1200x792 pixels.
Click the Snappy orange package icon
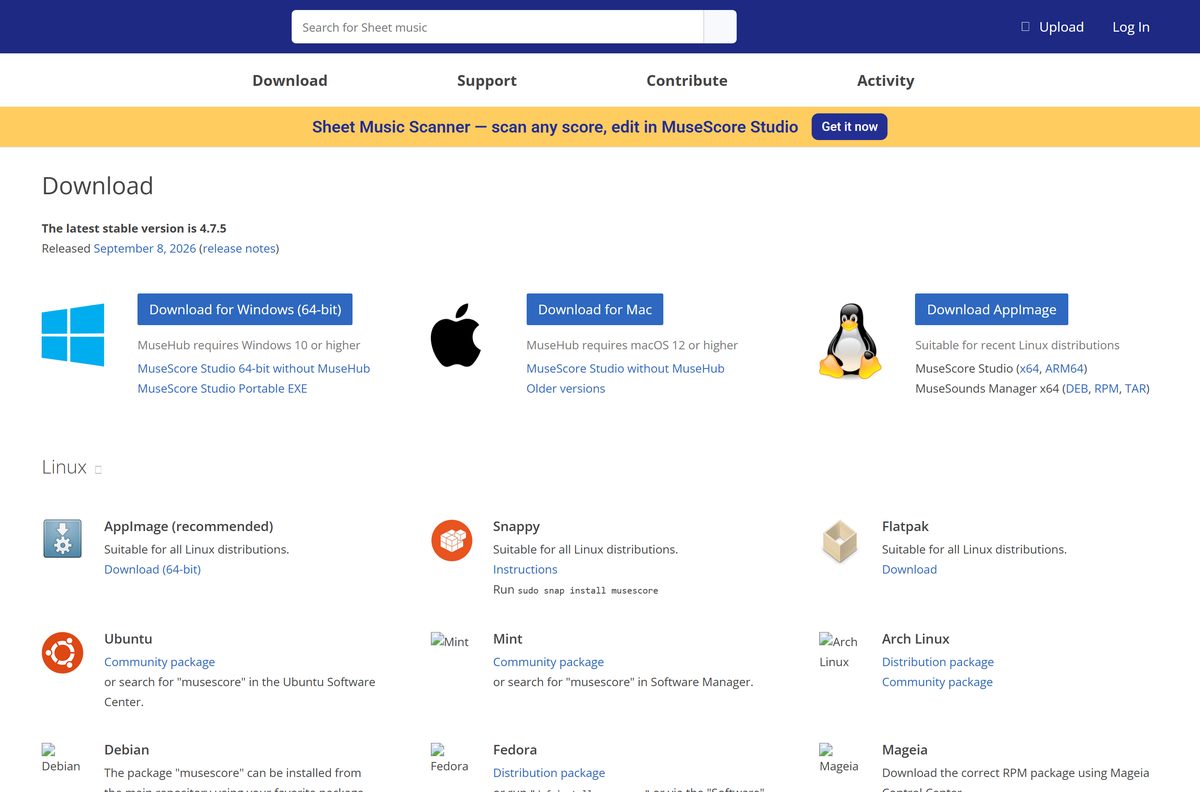click(451, 540)
